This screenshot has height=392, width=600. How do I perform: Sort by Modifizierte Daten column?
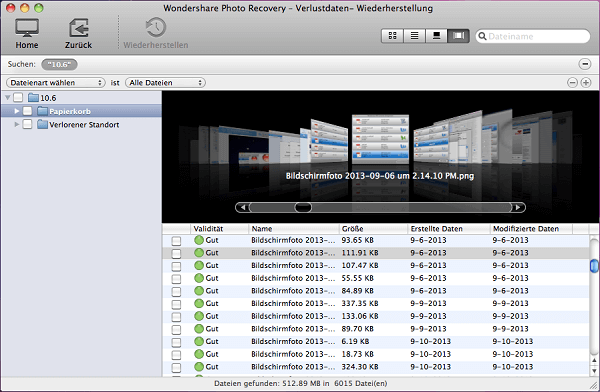(531, 229)
